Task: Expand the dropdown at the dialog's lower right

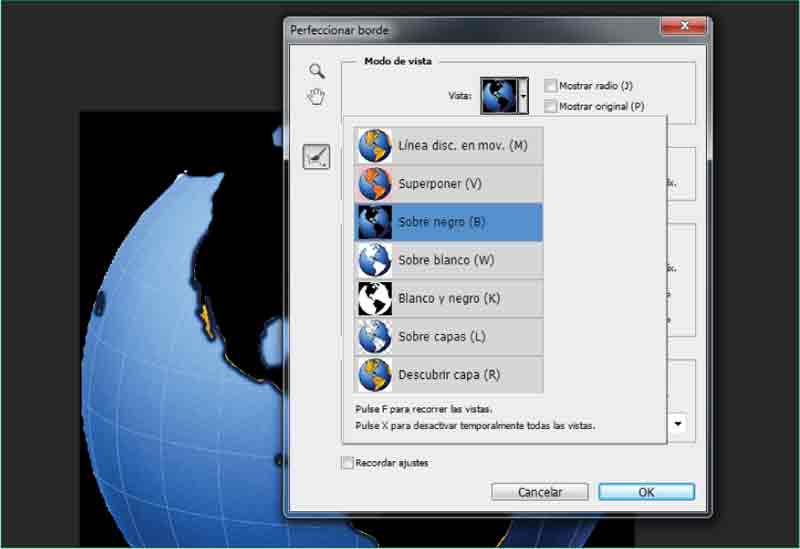Action: click(679, 424)
